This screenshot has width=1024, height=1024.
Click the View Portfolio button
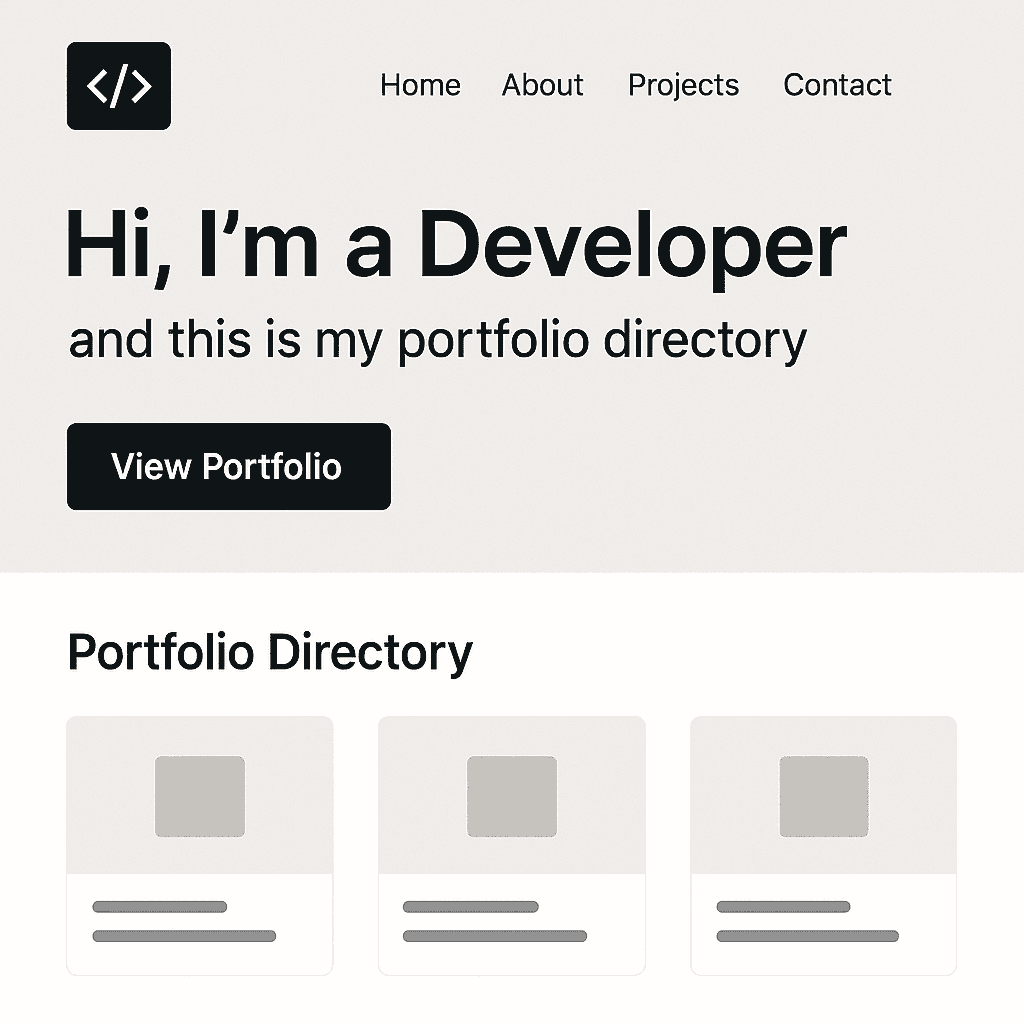[228, 466]
